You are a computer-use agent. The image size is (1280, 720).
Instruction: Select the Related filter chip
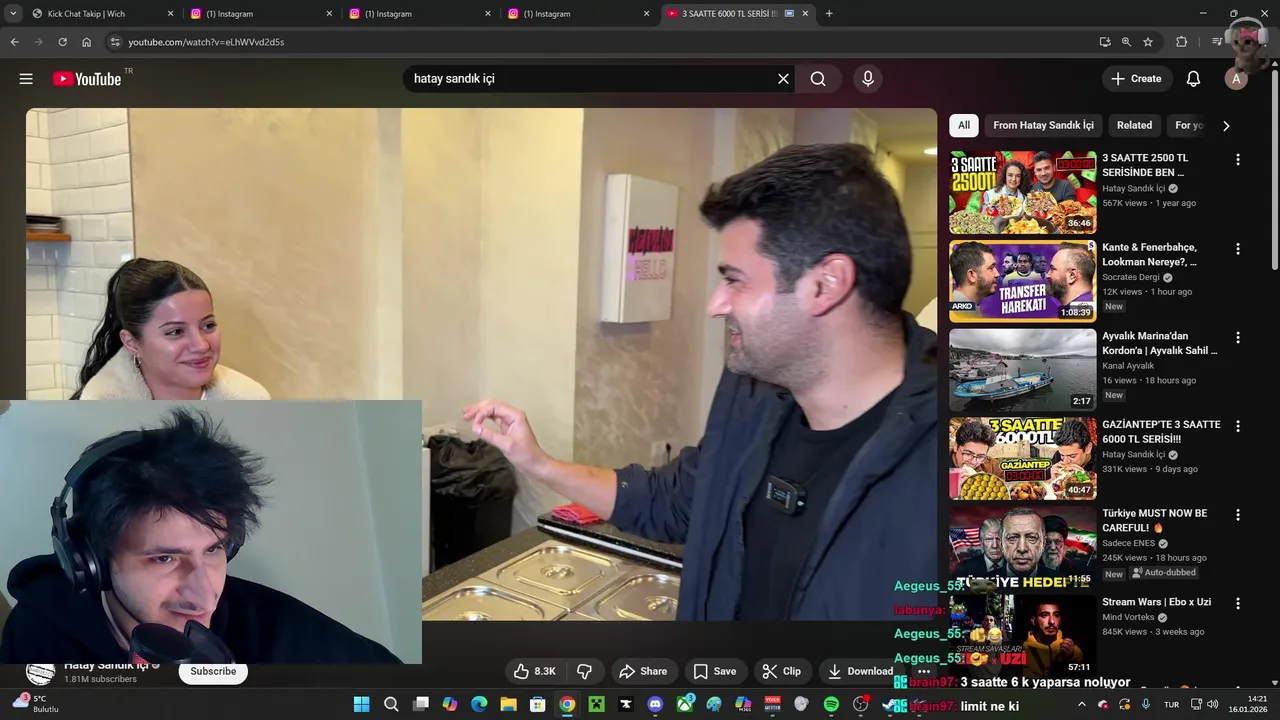click(1134, 125)
